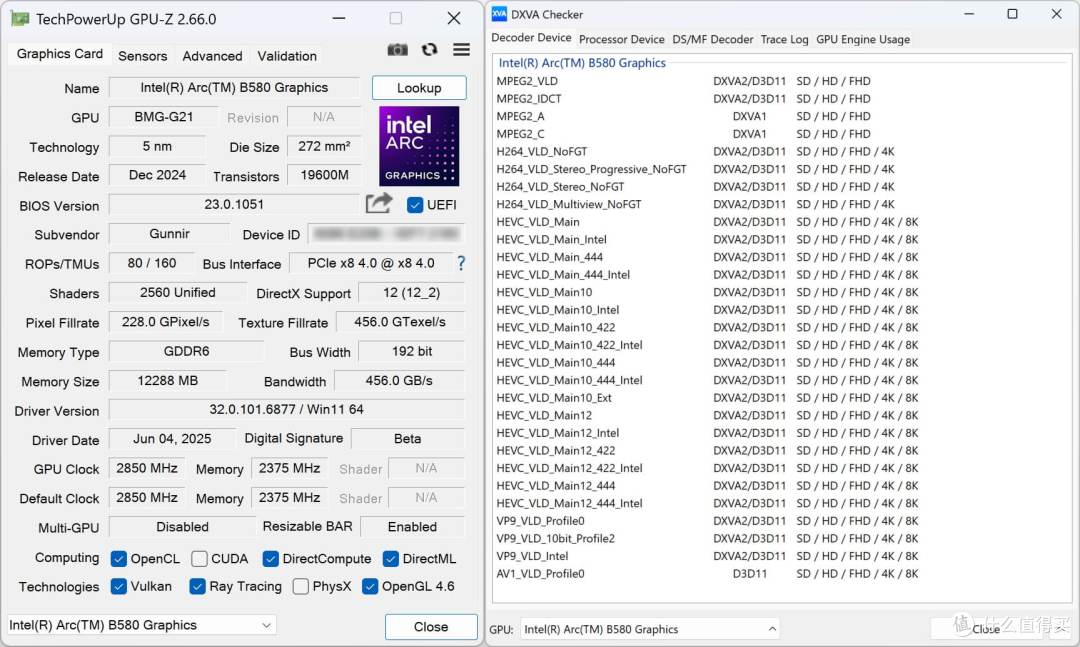Click the BIOS Version field 23.0.1051
1080x647 pixels.
point(234,205)
